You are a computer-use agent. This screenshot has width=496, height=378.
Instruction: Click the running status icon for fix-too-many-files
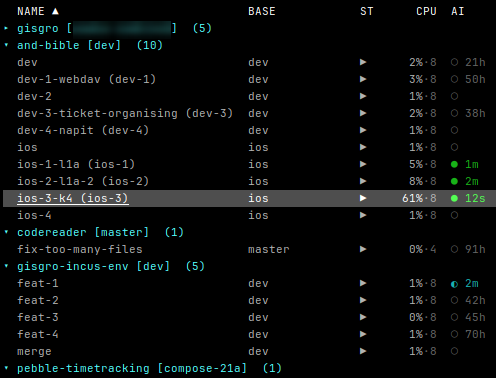pyautogui.click(x=363, y=249)
